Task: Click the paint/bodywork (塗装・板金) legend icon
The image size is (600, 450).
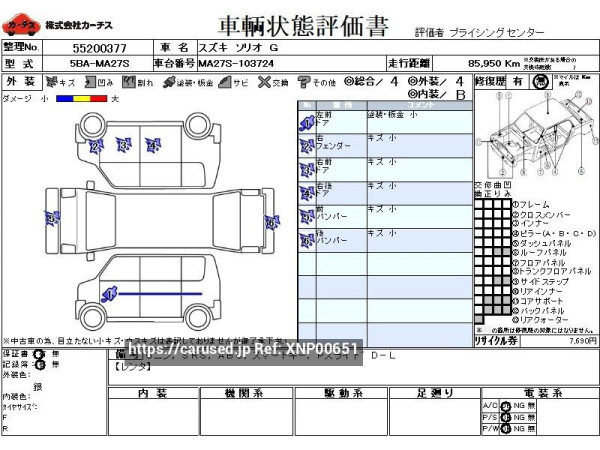Action: tap(168, 82)
